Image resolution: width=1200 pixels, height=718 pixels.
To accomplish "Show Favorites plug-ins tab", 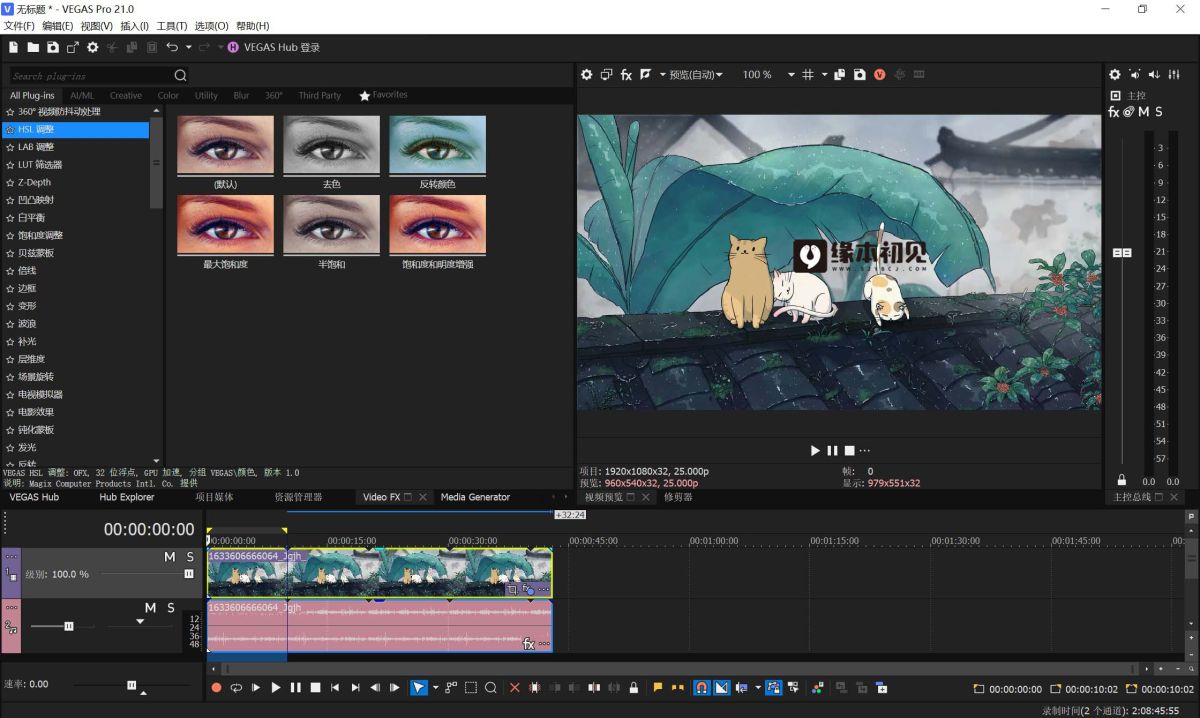I will (x=383, y=95).
